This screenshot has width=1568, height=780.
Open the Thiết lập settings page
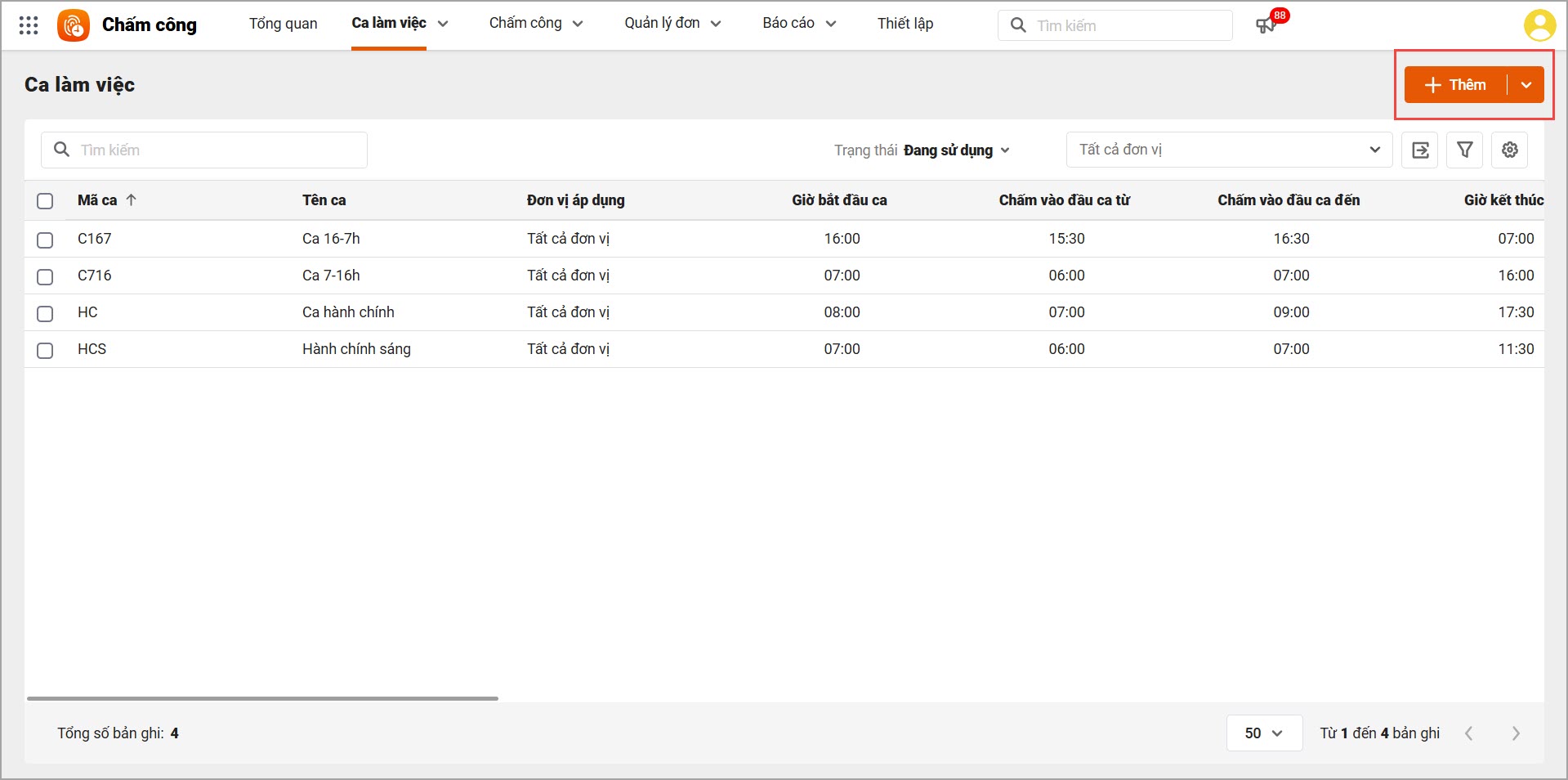pos(905,24)
